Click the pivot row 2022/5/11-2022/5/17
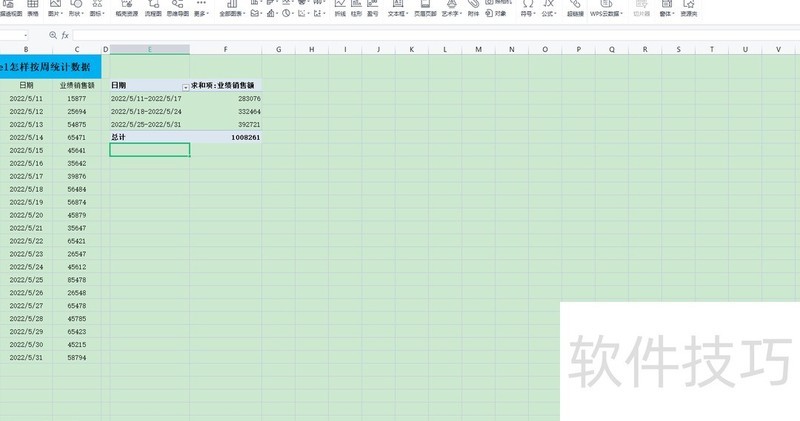The height and width of the screenshot is (421, 800). [x=149, y=98]
